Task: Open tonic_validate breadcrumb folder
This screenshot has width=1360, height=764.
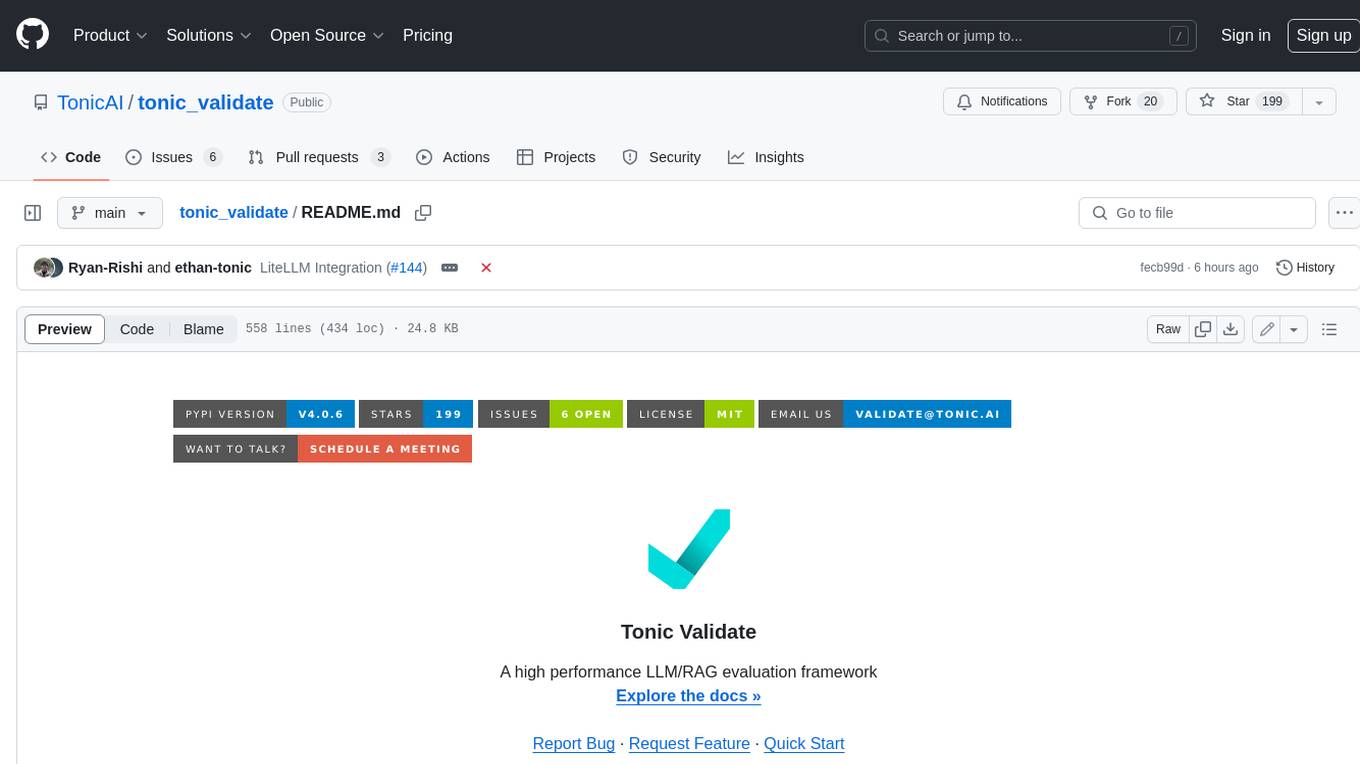Action: [233, 213]
